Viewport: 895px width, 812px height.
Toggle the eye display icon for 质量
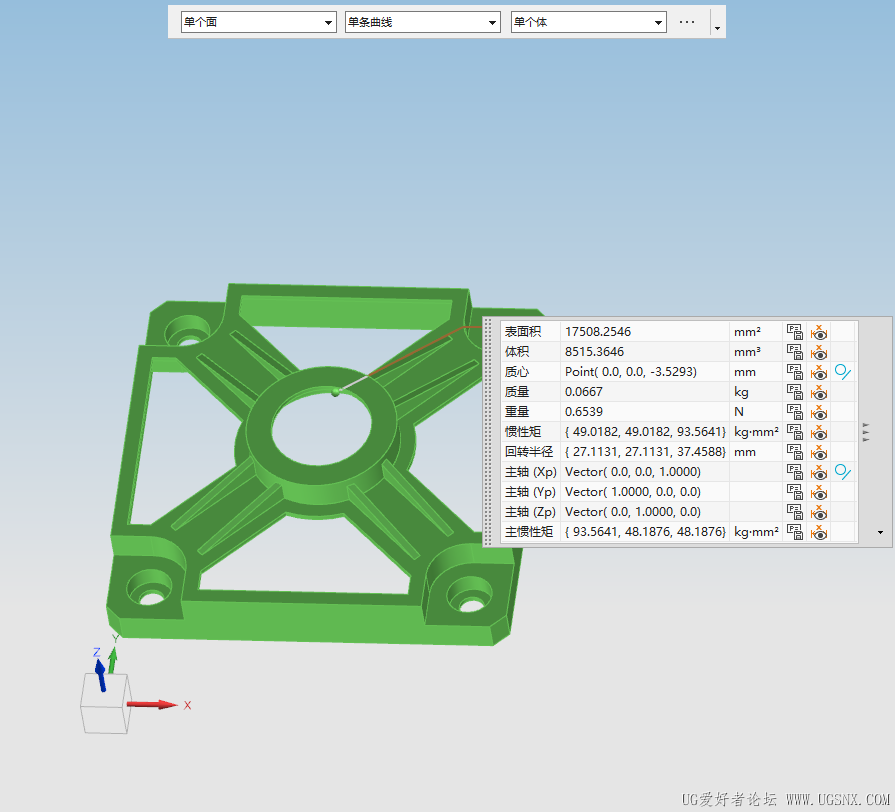[x=819, y=391]
